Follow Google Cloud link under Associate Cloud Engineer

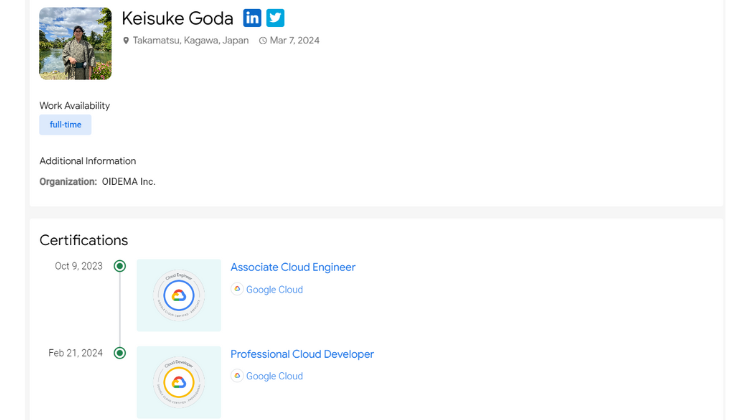click(274, 290)
